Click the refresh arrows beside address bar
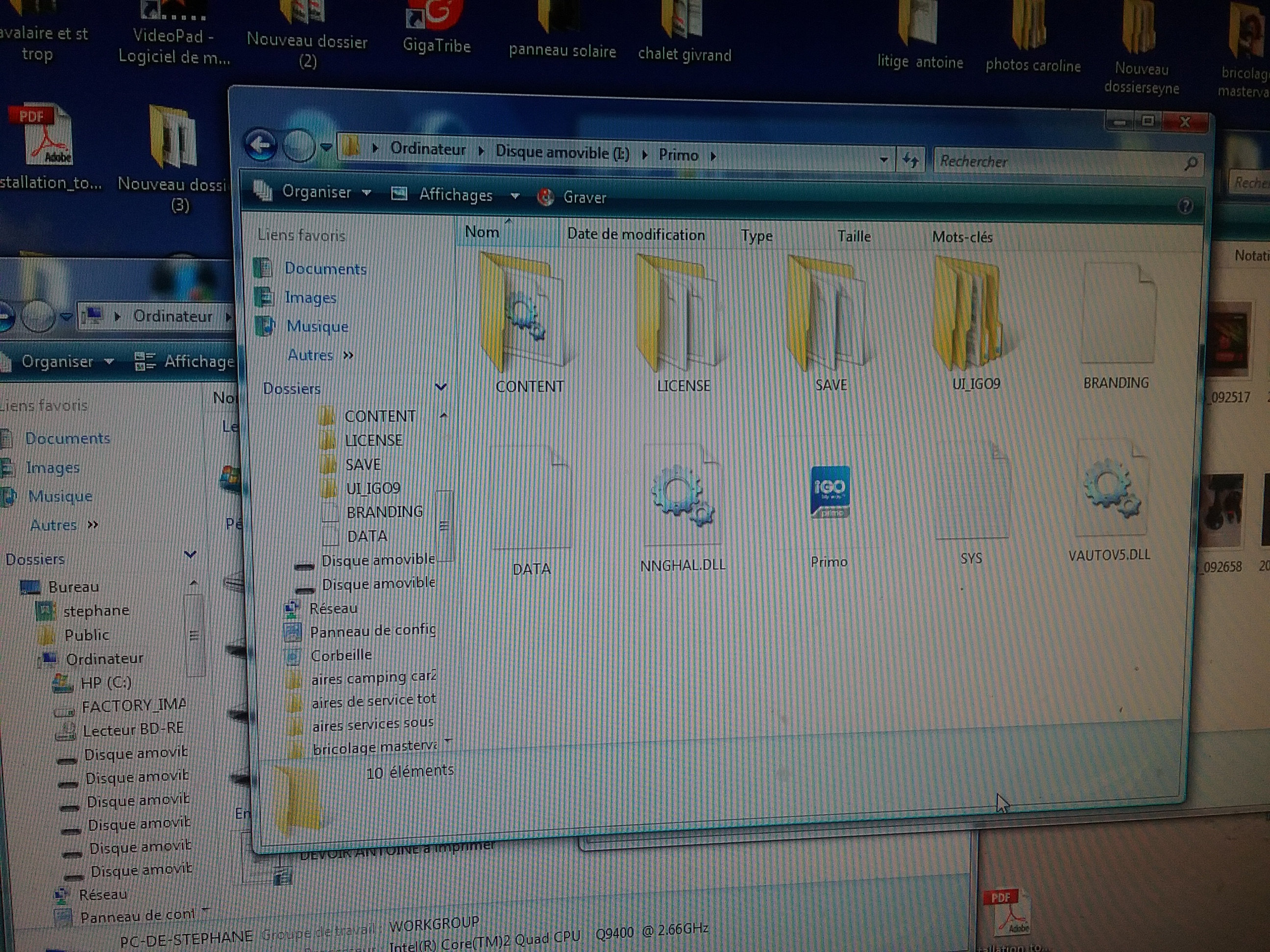 910,160
